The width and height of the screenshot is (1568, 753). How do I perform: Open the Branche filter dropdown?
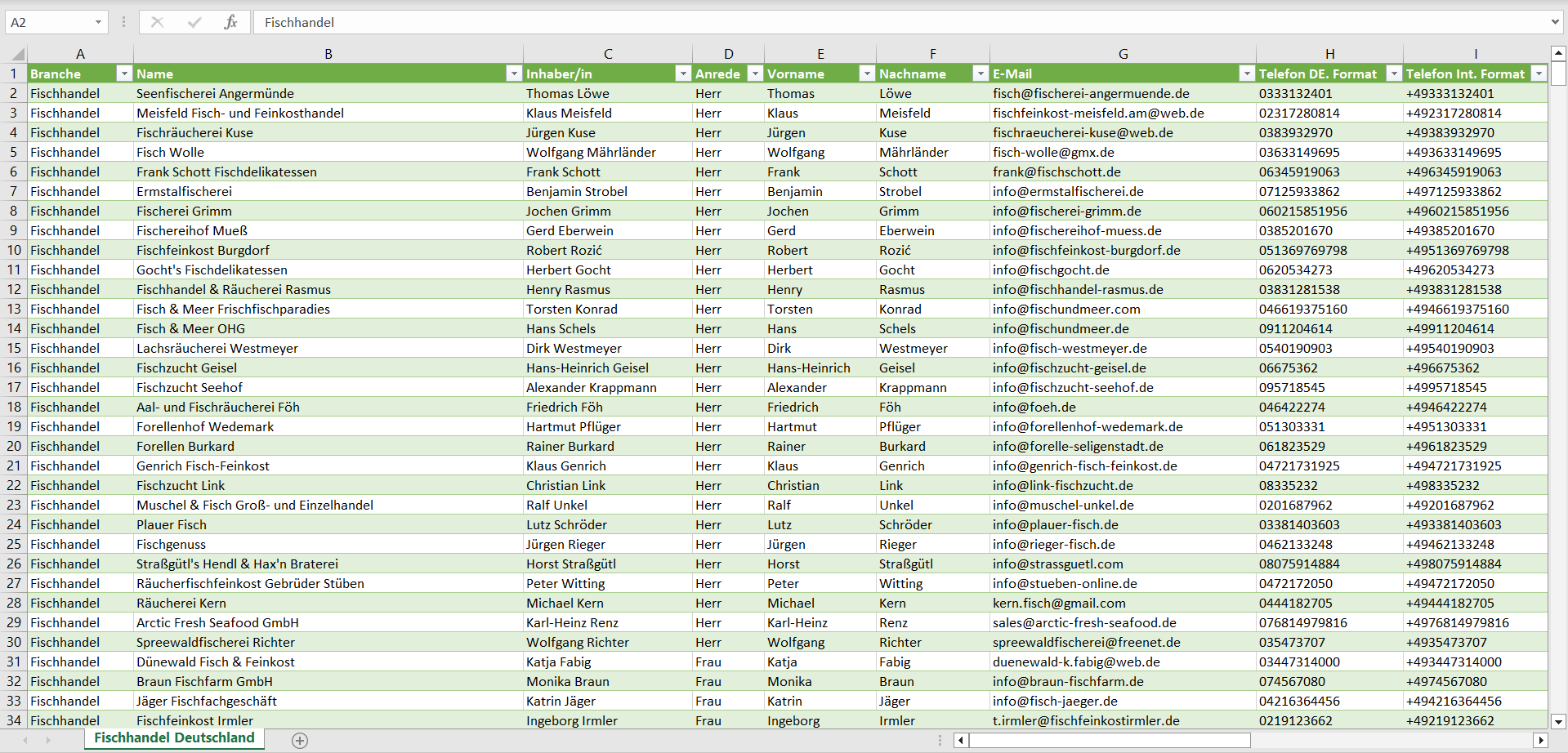[x=124, y=74]
